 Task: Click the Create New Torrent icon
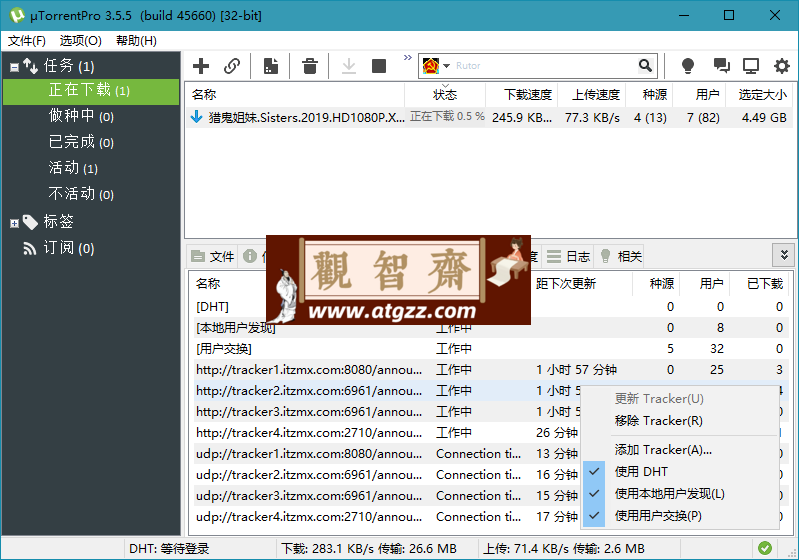point(271,66)
